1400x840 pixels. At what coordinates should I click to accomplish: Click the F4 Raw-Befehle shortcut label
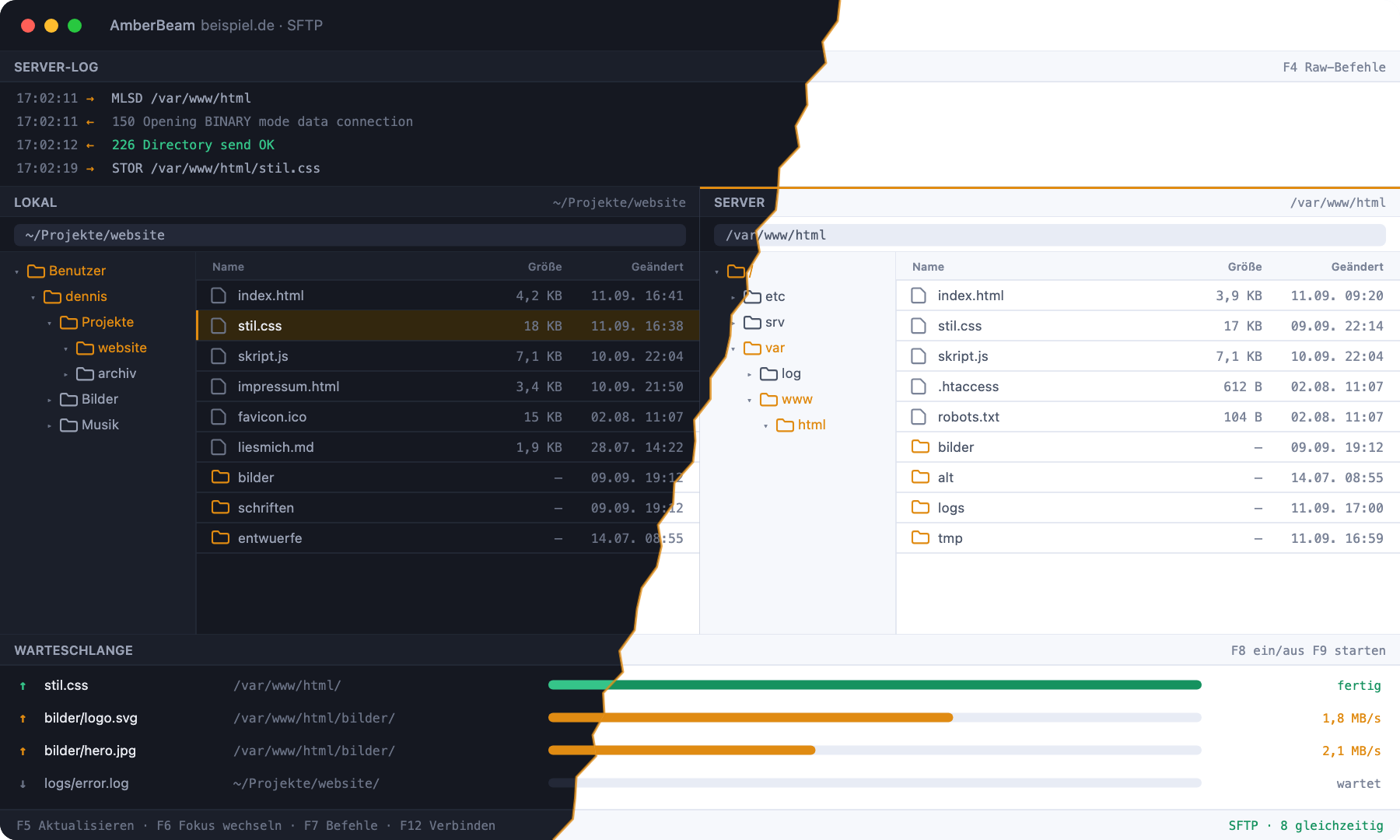(1334, 67)
